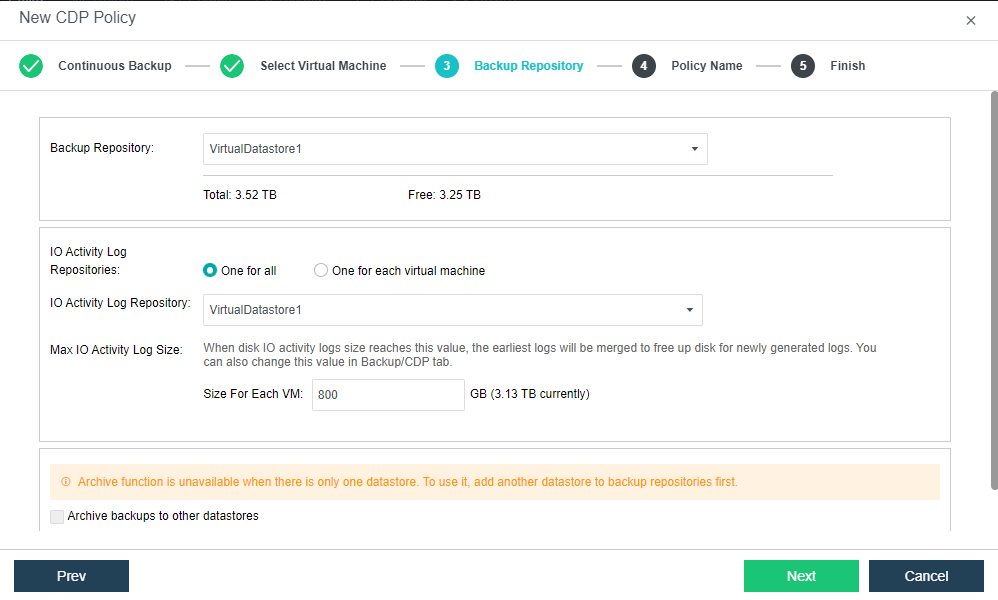Click the green checkmark for Select Virtual Machine
The image size is (998, 600).
(232, 66)
